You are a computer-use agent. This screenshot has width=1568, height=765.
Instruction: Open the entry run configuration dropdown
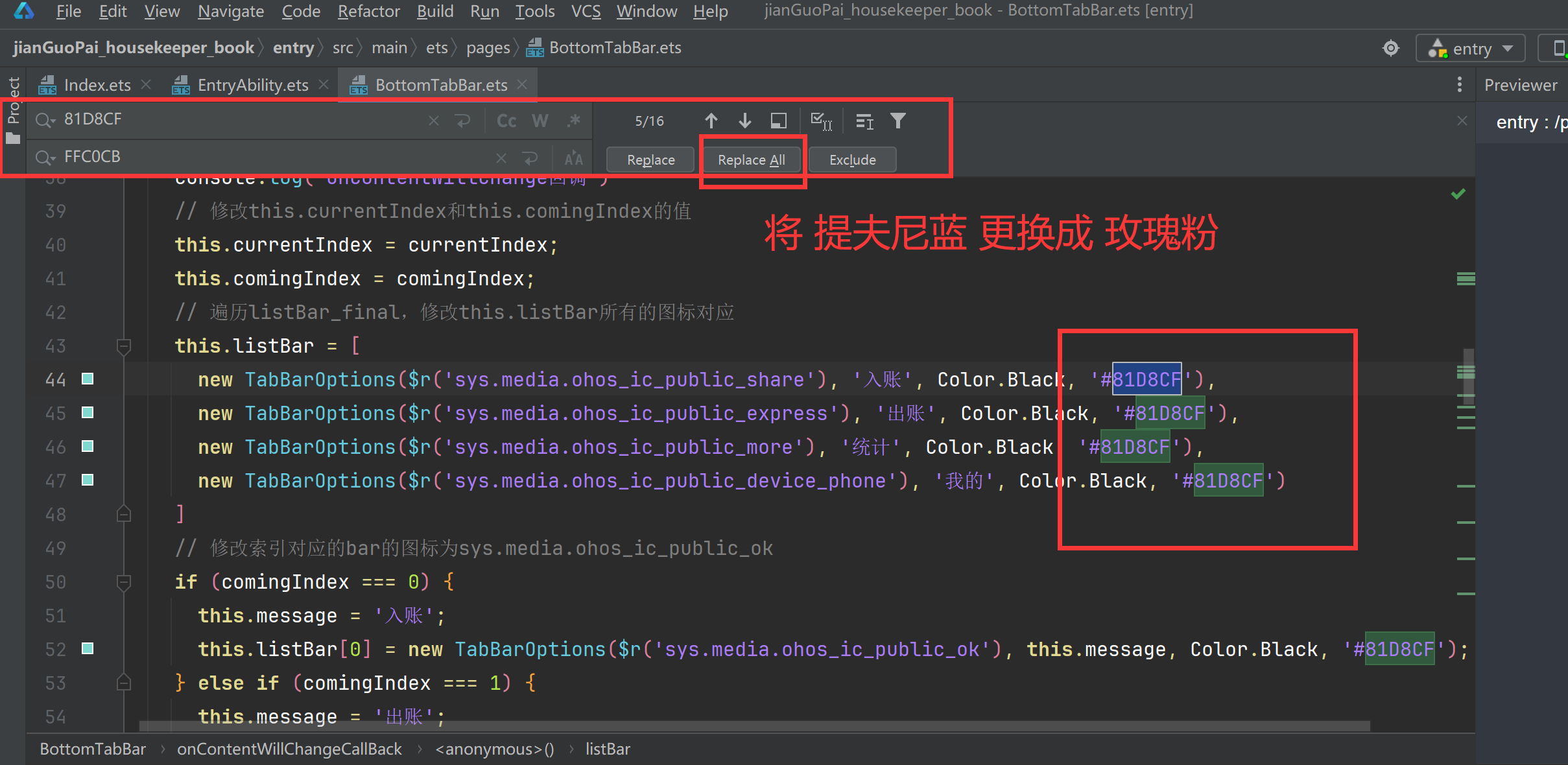click(1471, 49)
